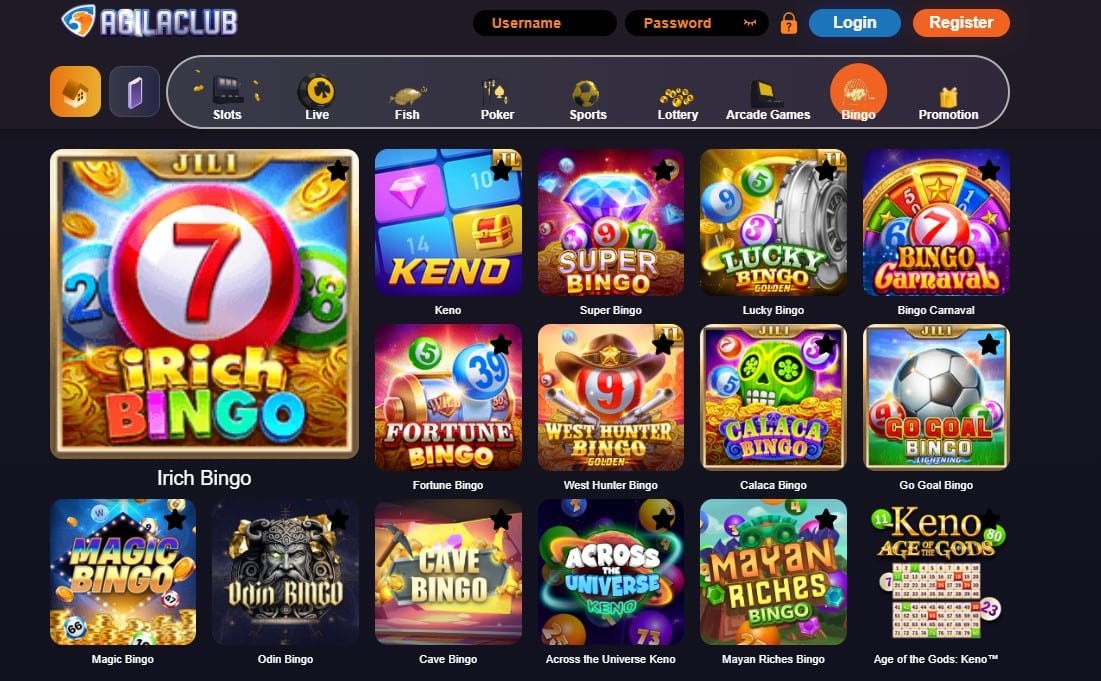1101x681 pixels.
Task: Click the padlock icon beside Password
Action: [789, 23]
